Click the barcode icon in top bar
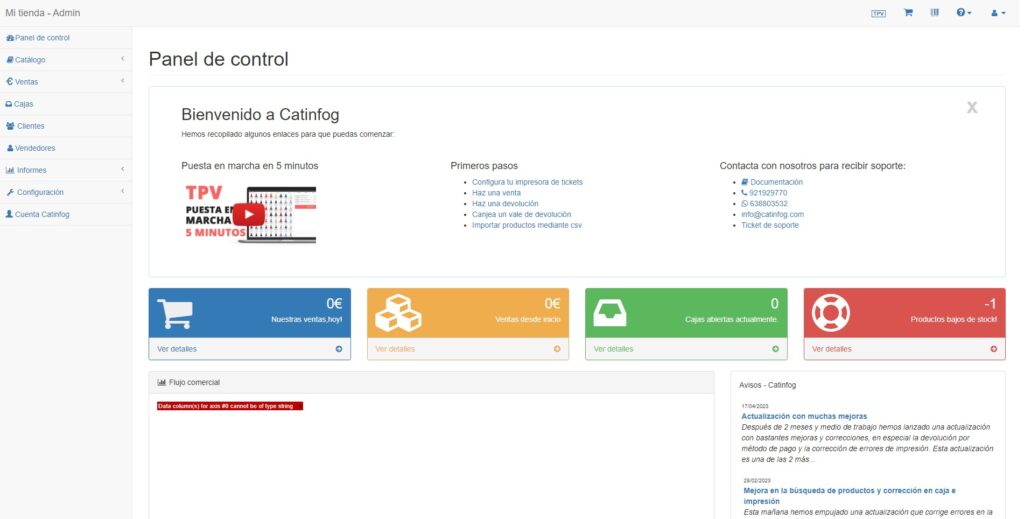This screenshot has height=519, width=1024. pos(935,12)
